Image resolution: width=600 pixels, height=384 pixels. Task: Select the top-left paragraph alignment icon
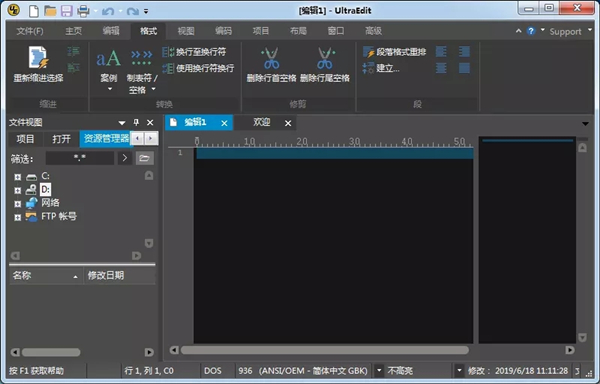tap(441, 52)
